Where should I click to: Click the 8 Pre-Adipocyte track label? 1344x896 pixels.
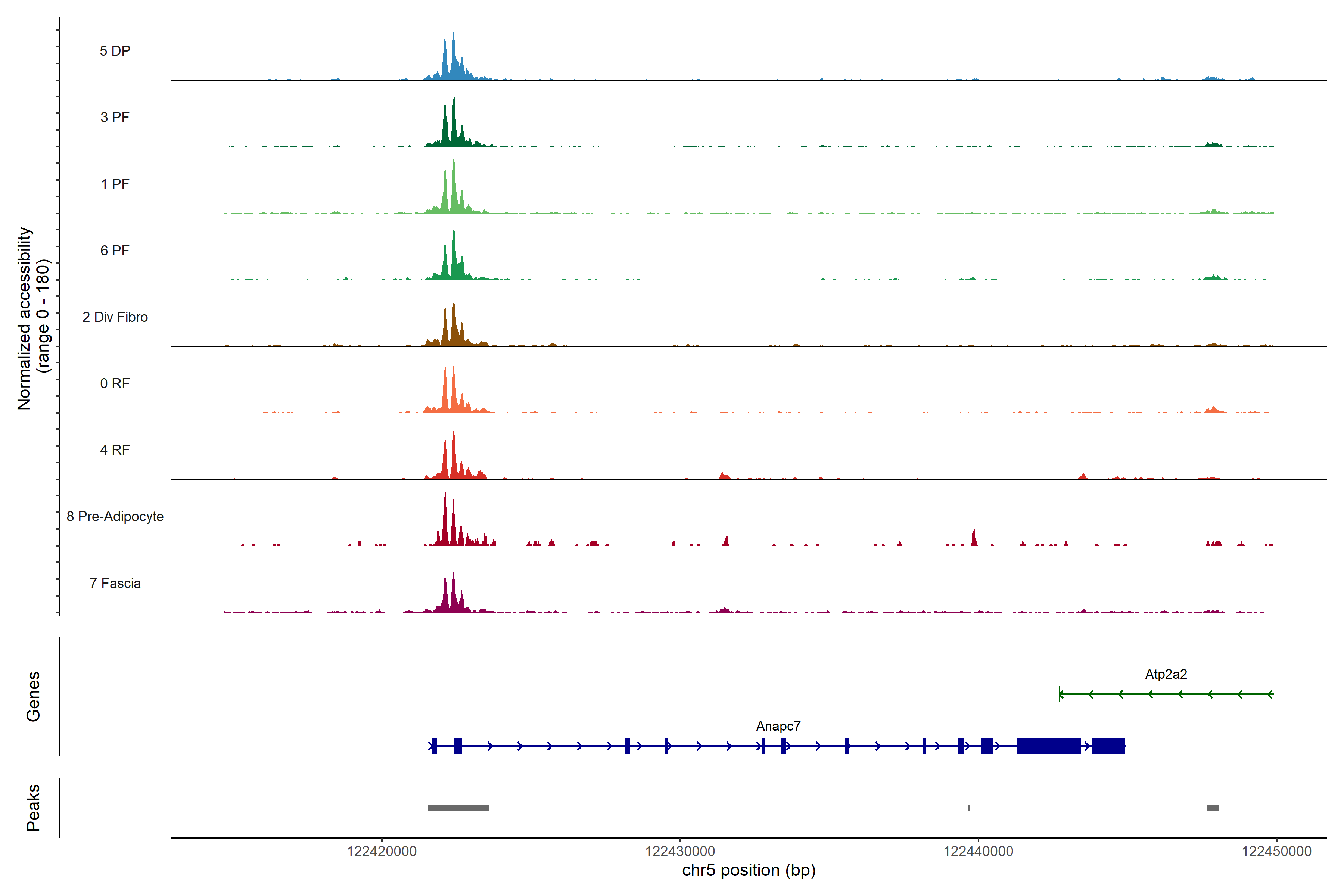pyautogui.click(x=115, y=517)
